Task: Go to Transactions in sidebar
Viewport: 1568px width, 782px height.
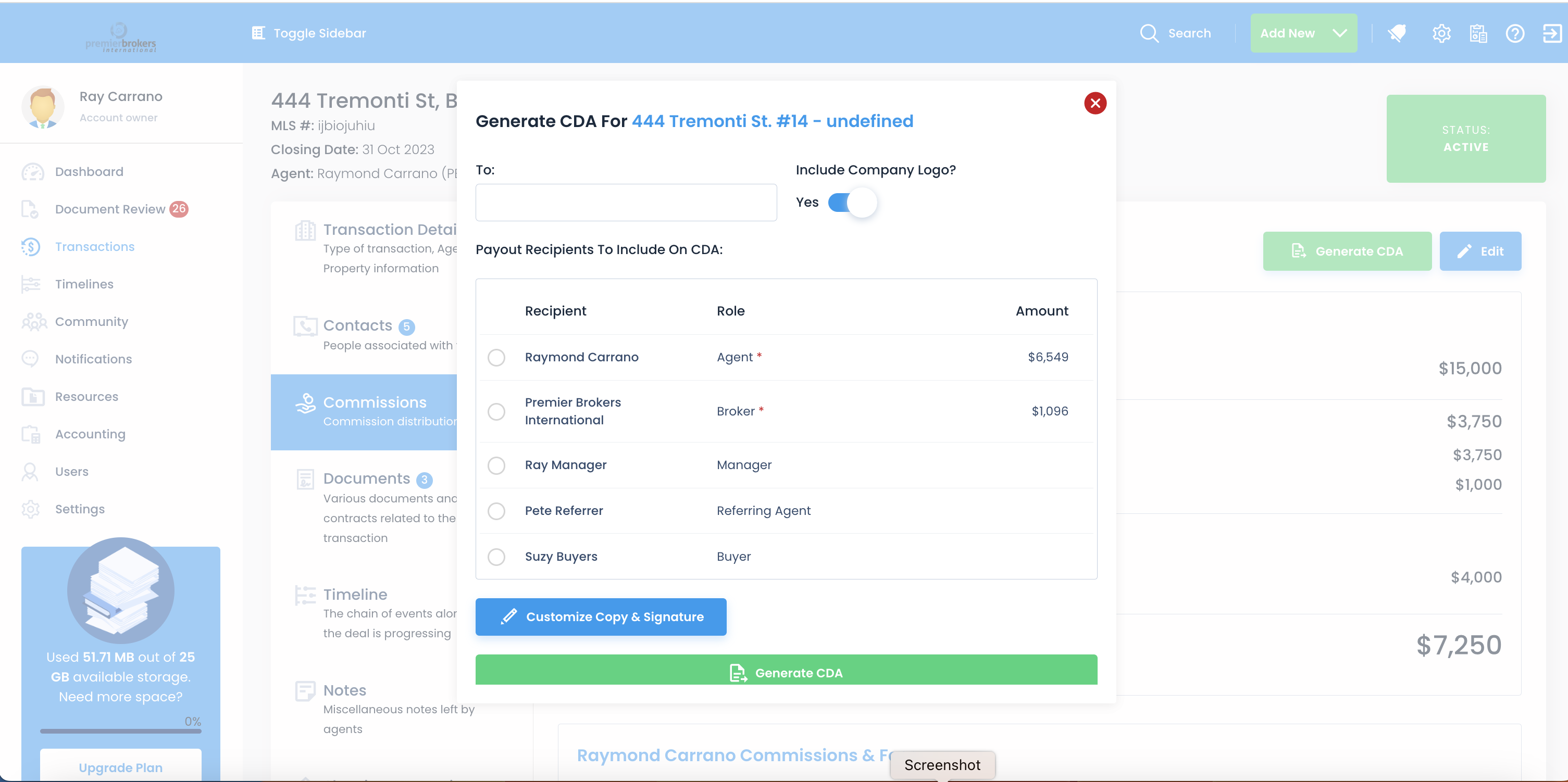Action: pos(95,246)
